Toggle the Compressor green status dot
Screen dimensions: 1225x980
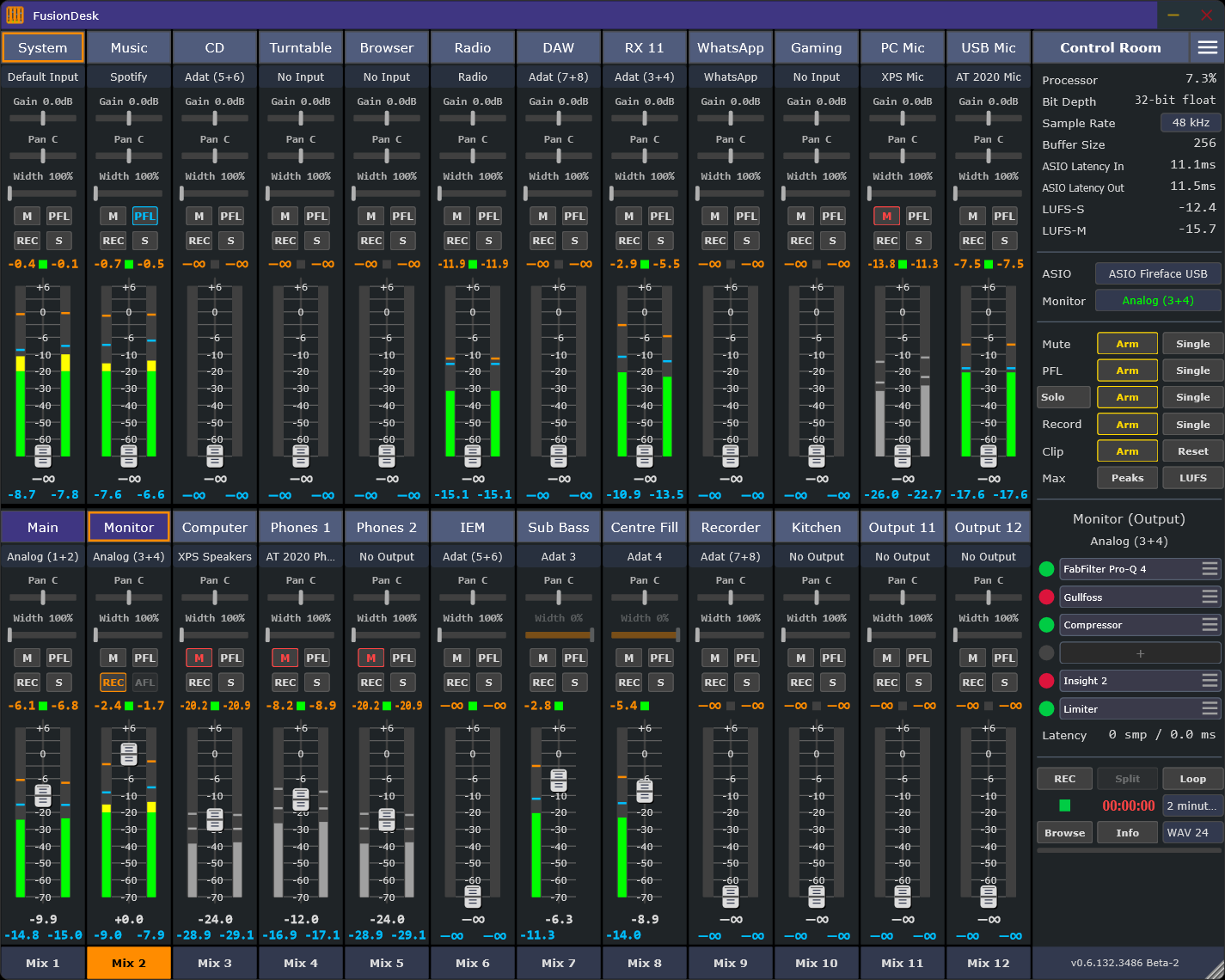click(1046, 625)
